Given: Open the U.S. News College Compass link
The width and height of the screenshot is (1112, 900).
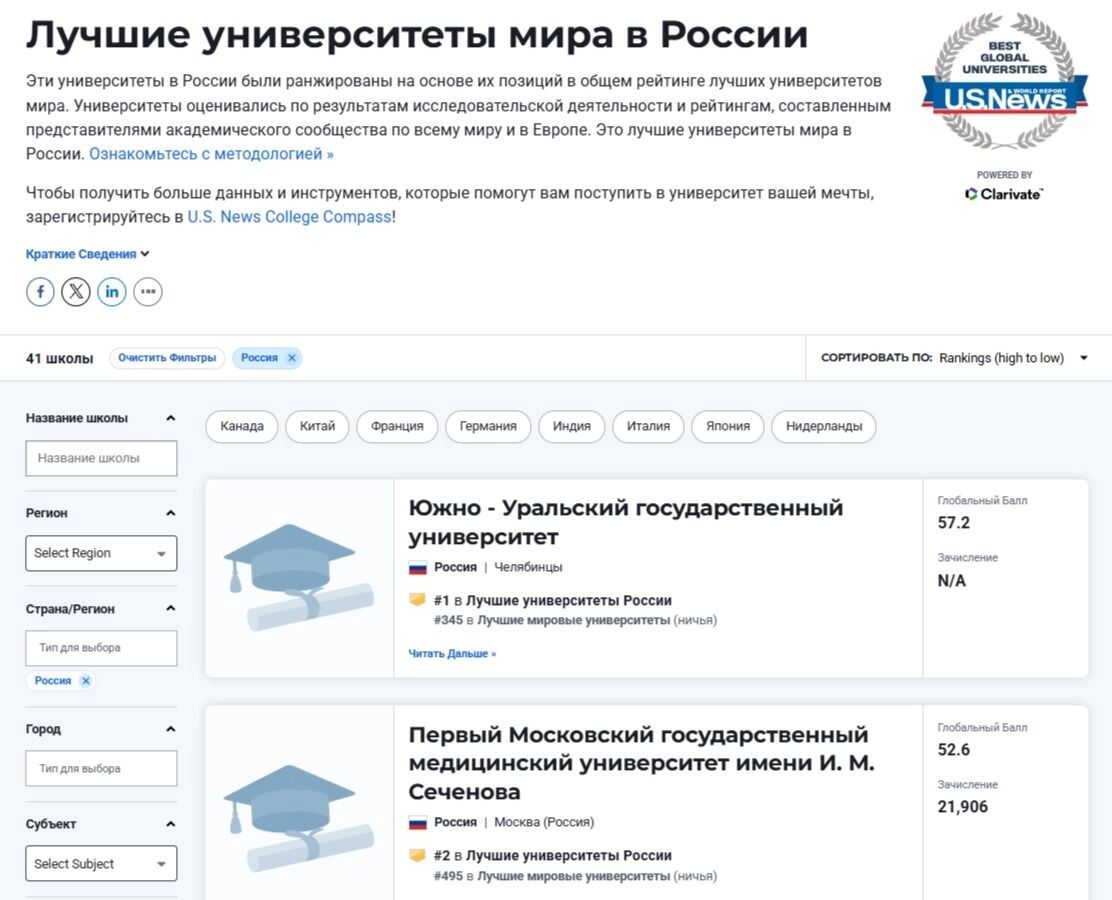Looking at the screenshot, I should [289, 217].
